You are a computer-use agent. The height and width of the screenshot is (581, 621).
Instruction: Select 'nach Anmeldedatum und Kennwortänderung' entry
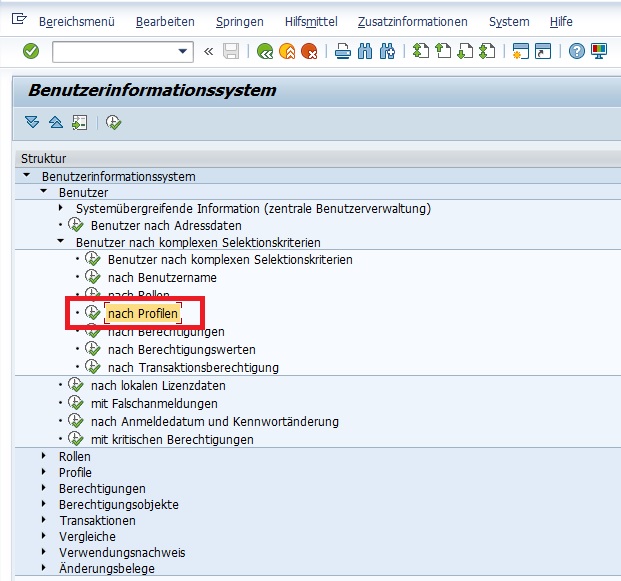click(x=215, y=421)
